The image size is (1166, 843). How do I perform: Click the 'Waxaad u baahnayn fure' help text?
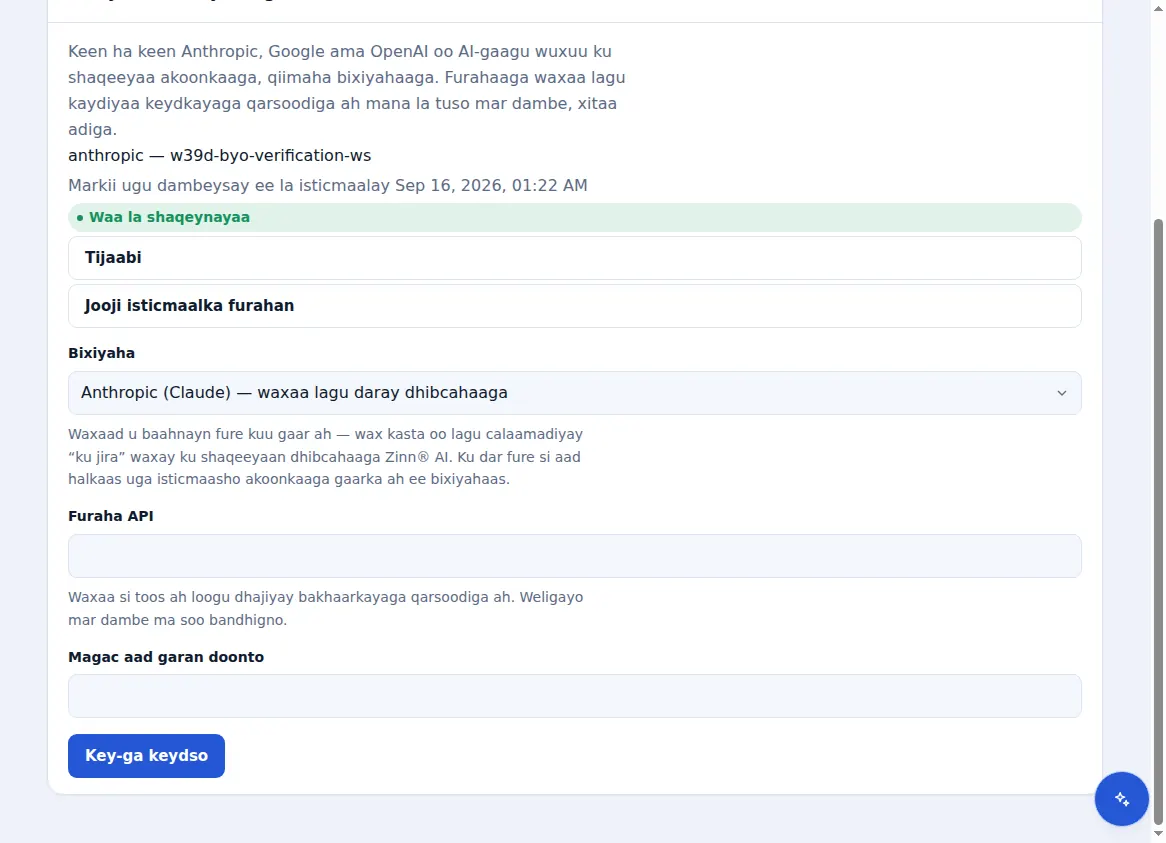(x=326, y=456)
